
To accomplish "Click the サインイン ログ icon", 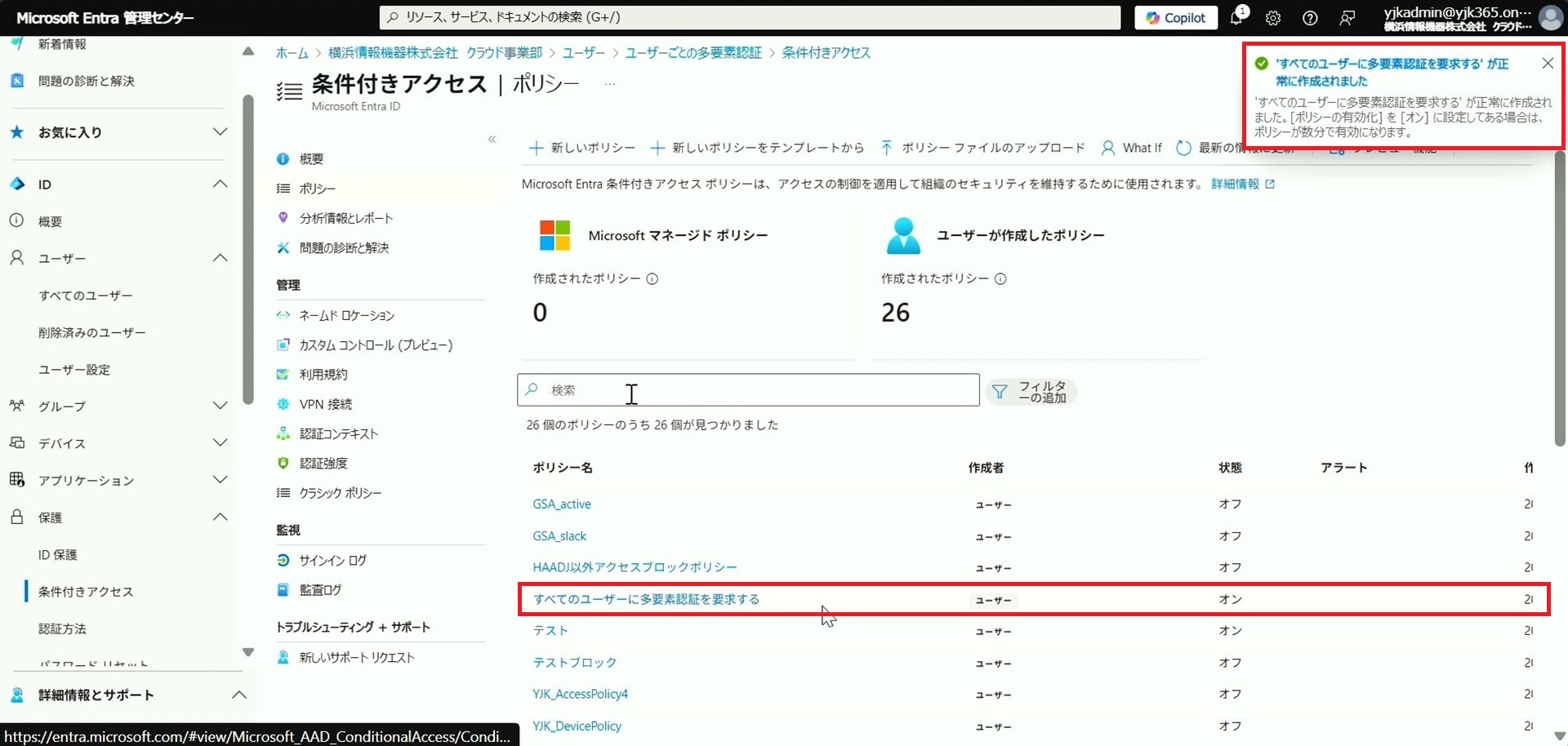I will (x=283, y=560).
